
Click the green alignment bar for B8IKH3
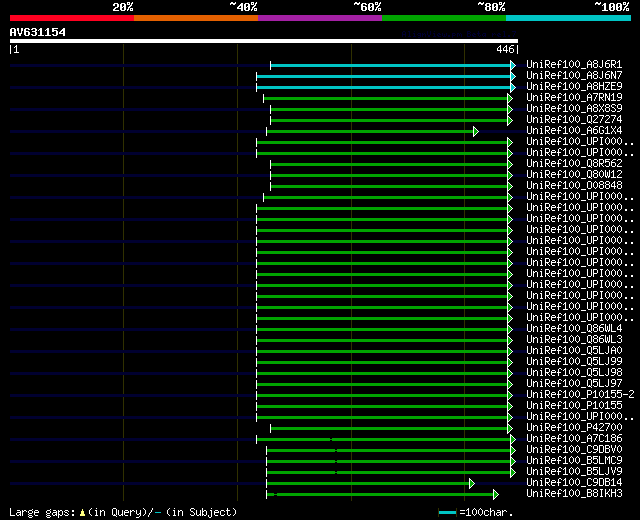click(x=380, y=495)
